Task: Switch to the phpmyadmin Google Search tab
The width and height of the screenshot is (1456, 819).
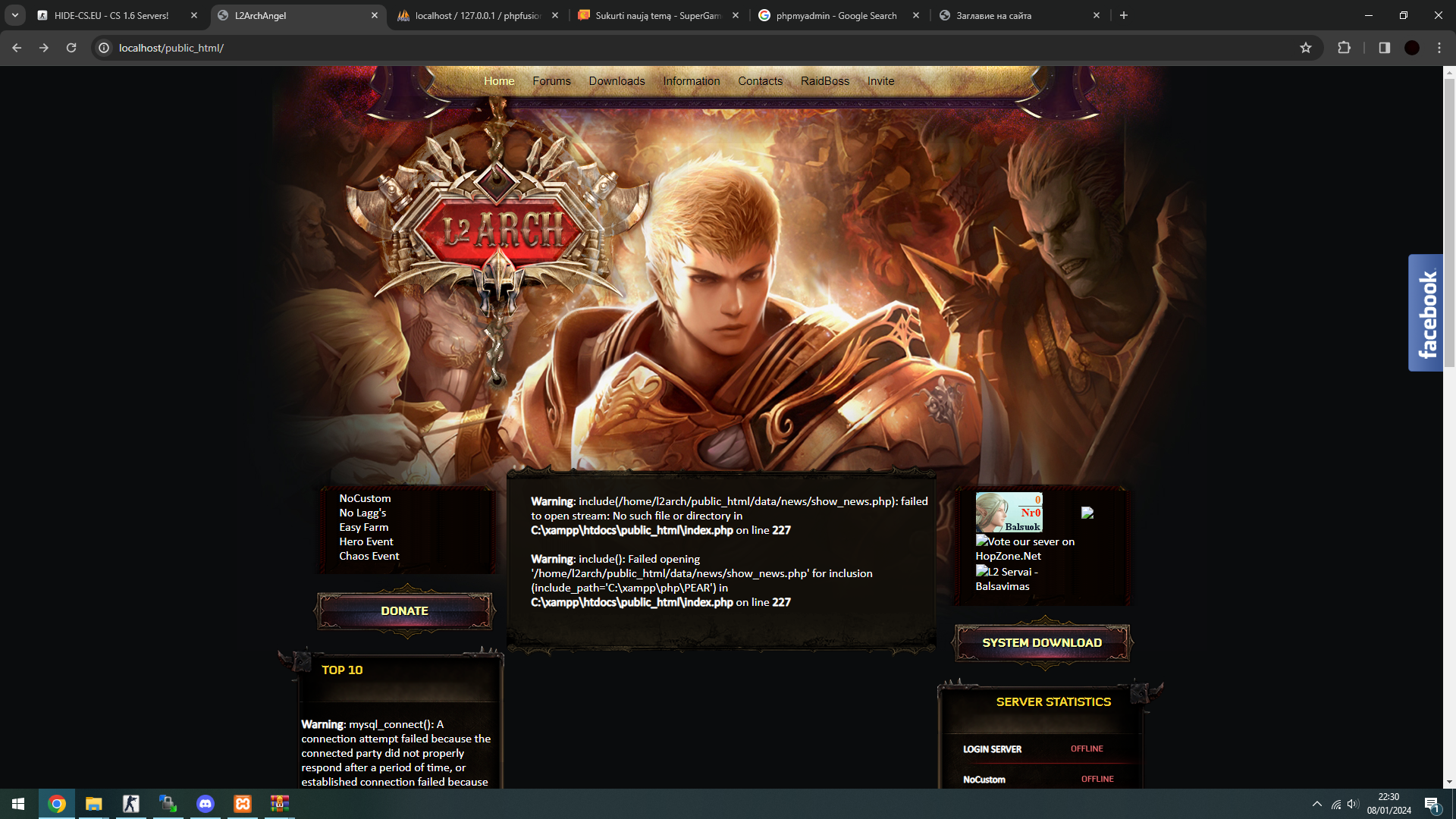Action: [x=836, y=15]
